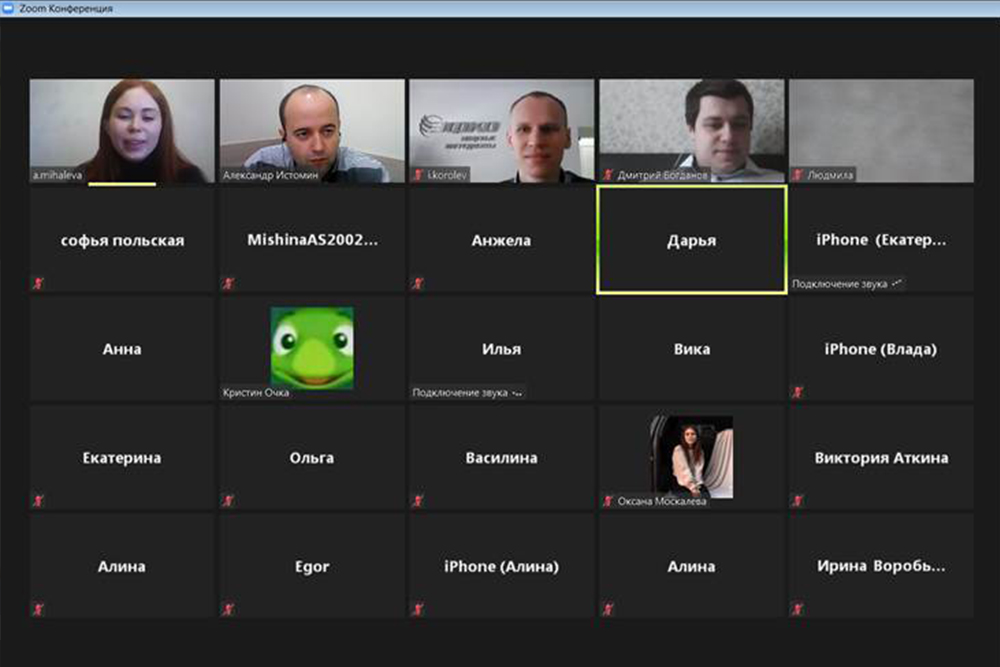Click Оксана Москалева profile photo
The height and width of the screenshot is (667, 1000).
[691, 457]
